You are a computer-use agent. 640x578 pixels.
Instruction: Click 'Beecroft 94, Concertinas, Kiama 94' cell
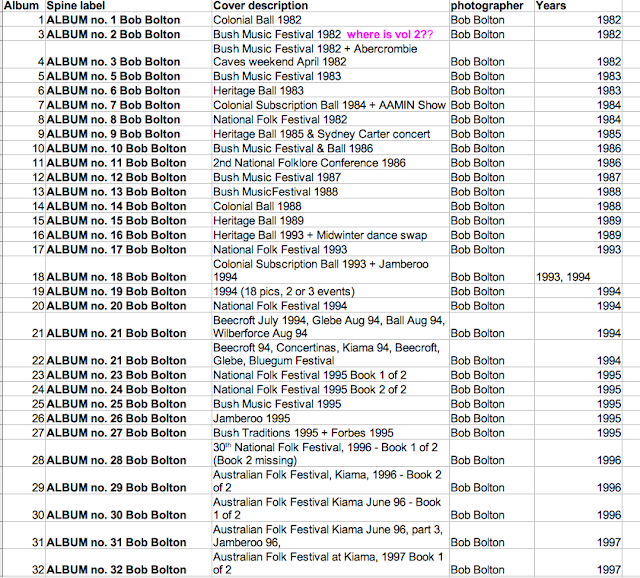pyautogui.click(x=330, y=354)
